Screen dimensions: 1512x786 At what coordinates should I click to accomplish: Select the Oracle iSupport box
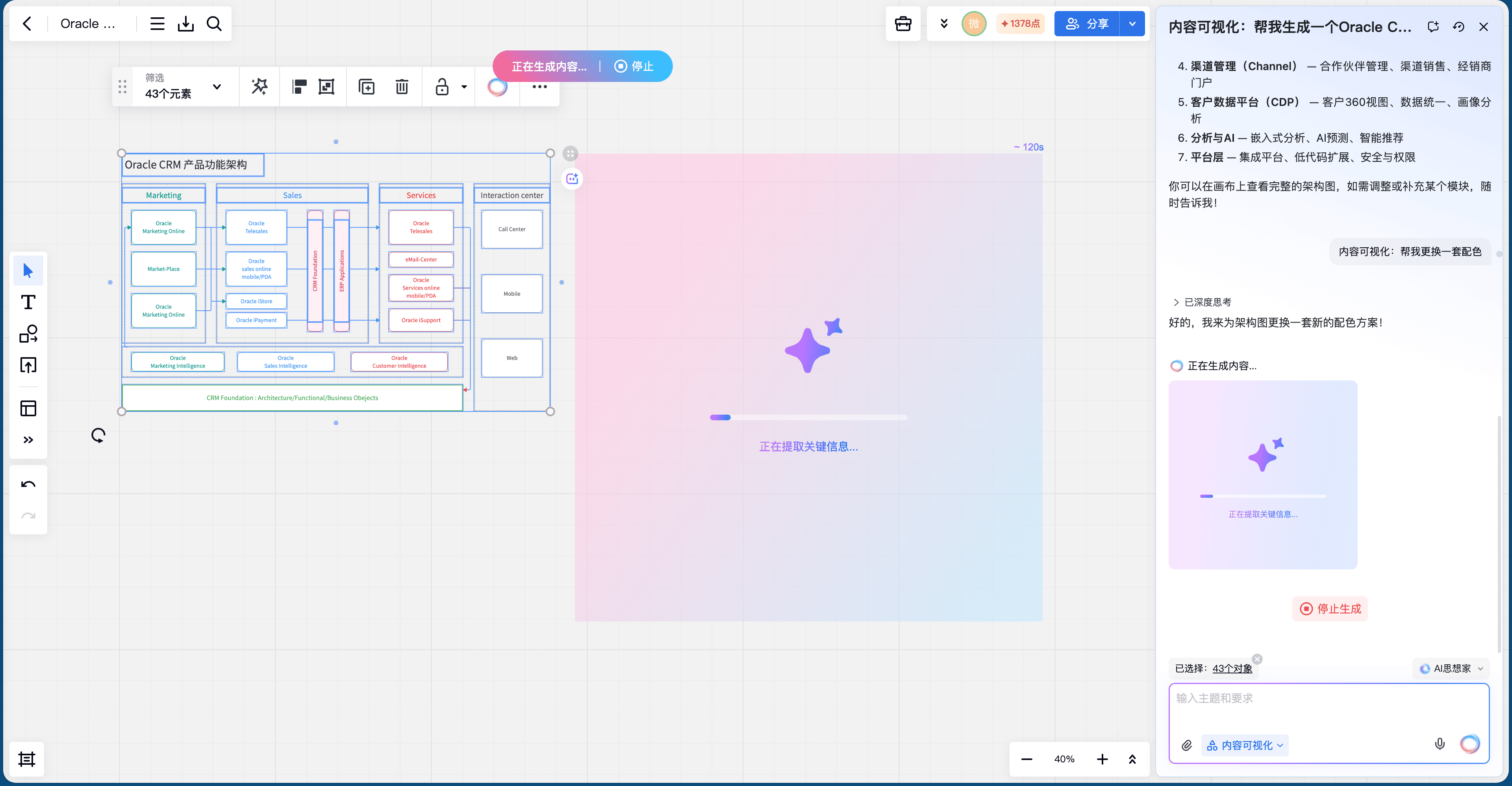pyautogui.click(x=421, y=320)
